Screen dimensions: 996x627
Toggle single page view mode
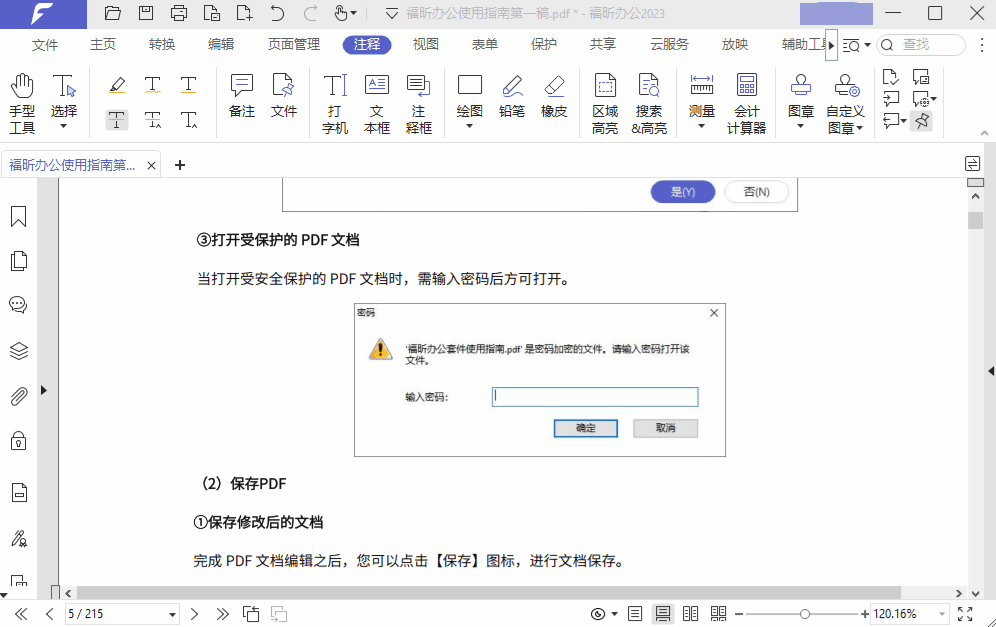[634, 614]
